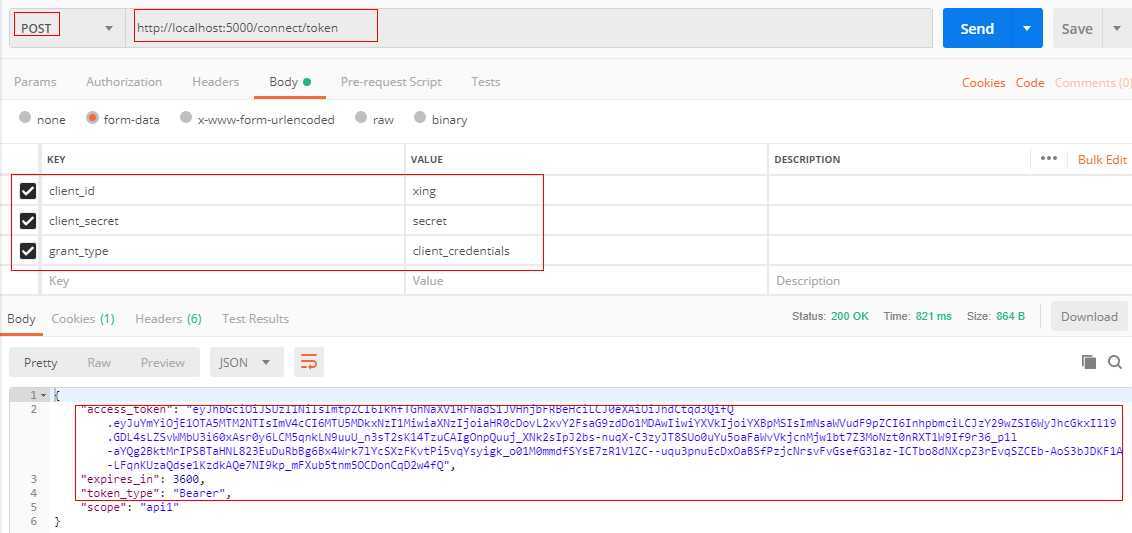This screenshot has width=1132, height=533.
Task: Save the request
Action: (1076, 29)
